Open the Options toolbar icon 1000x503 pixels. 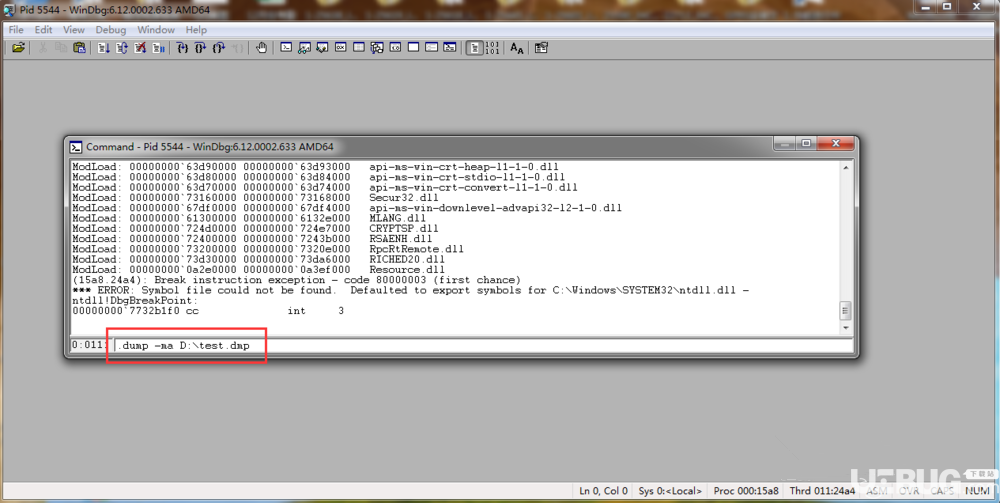[x=541, y=48]
